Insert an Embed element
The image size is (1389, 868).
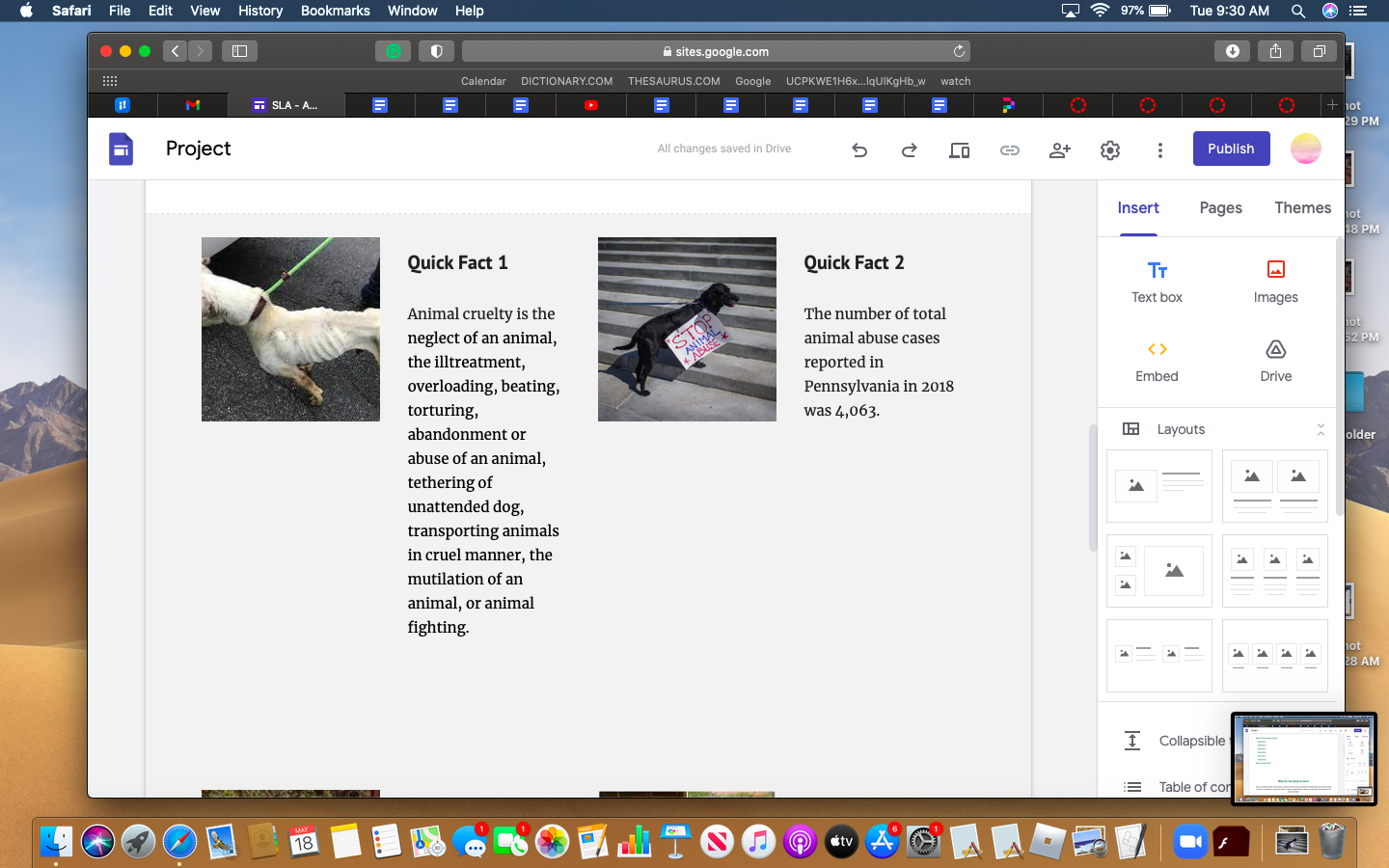(x=1157, y=360)
